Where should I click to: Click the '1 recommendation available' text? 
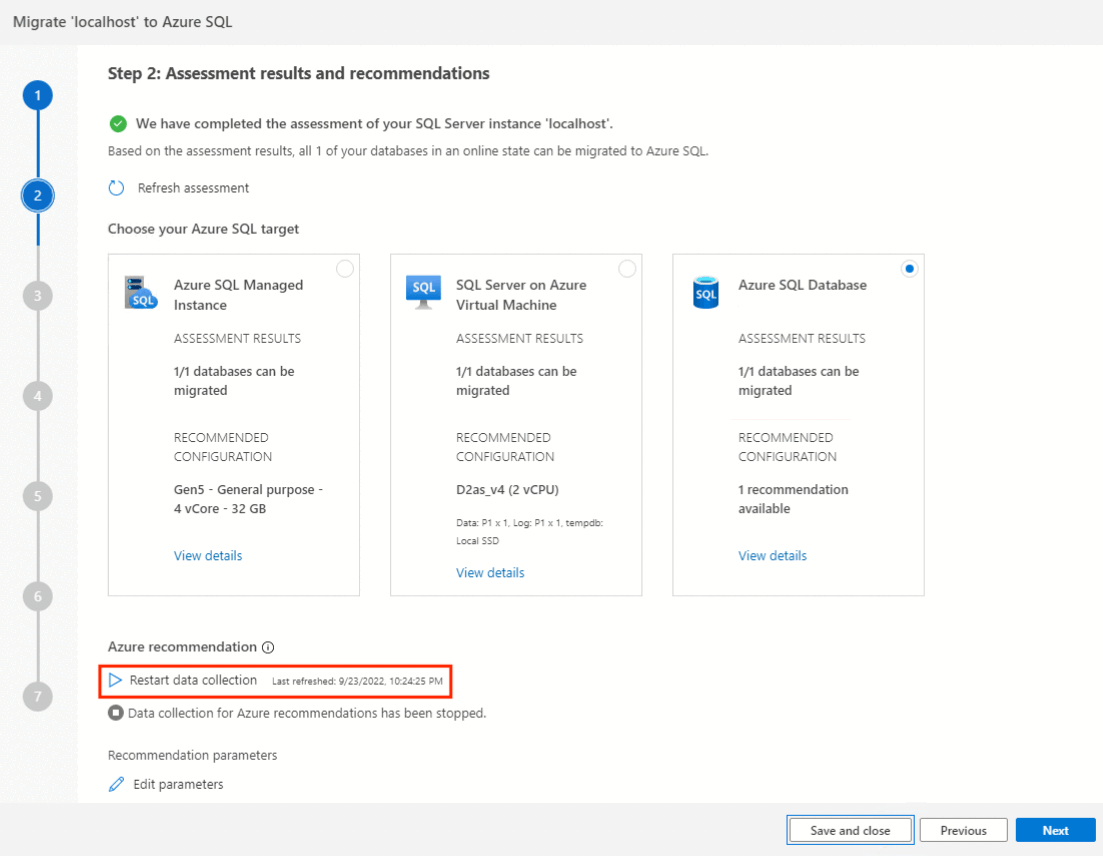tap(793, 499)
